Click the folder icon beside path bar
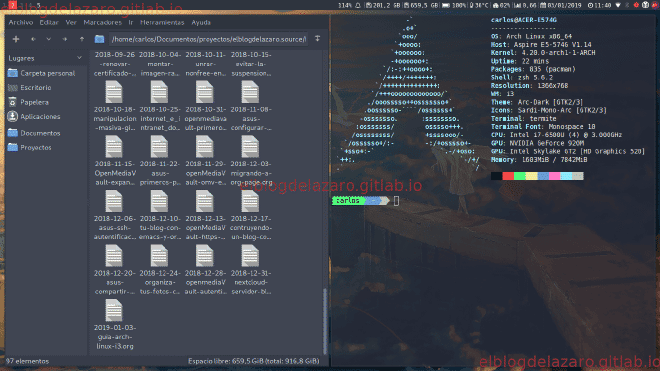 pyautogui.click(x=99, y=39)
